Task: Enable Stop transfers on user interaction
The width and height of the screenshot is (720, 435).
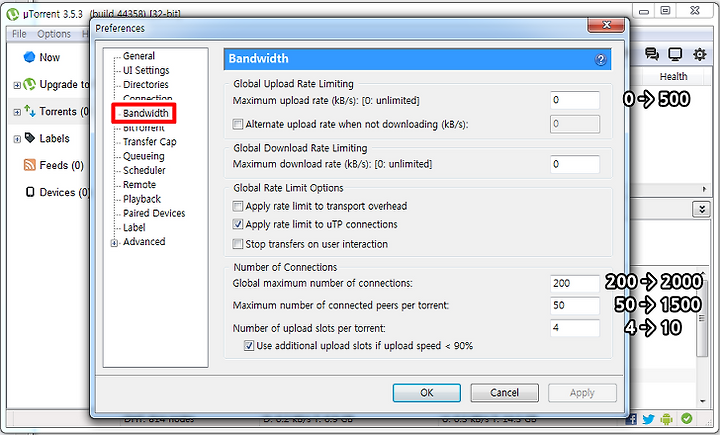Action: pos(237,244)
